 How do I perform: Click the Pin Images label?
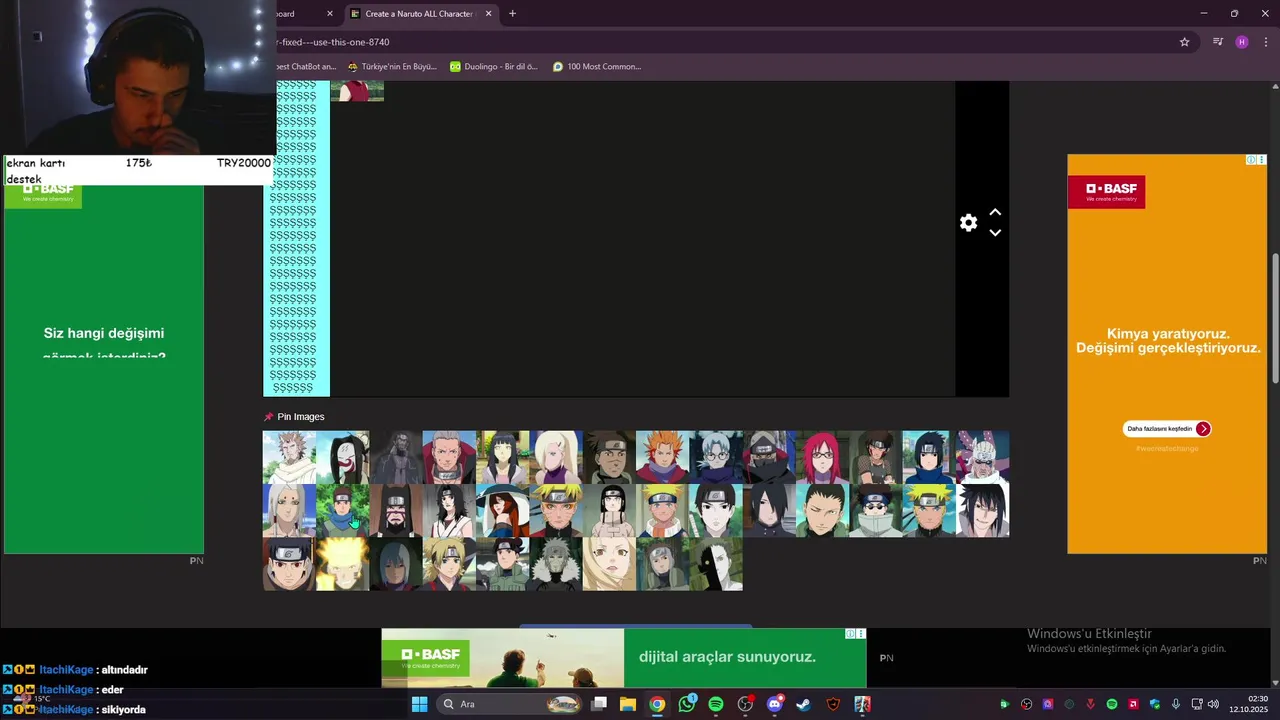(301, 417)
